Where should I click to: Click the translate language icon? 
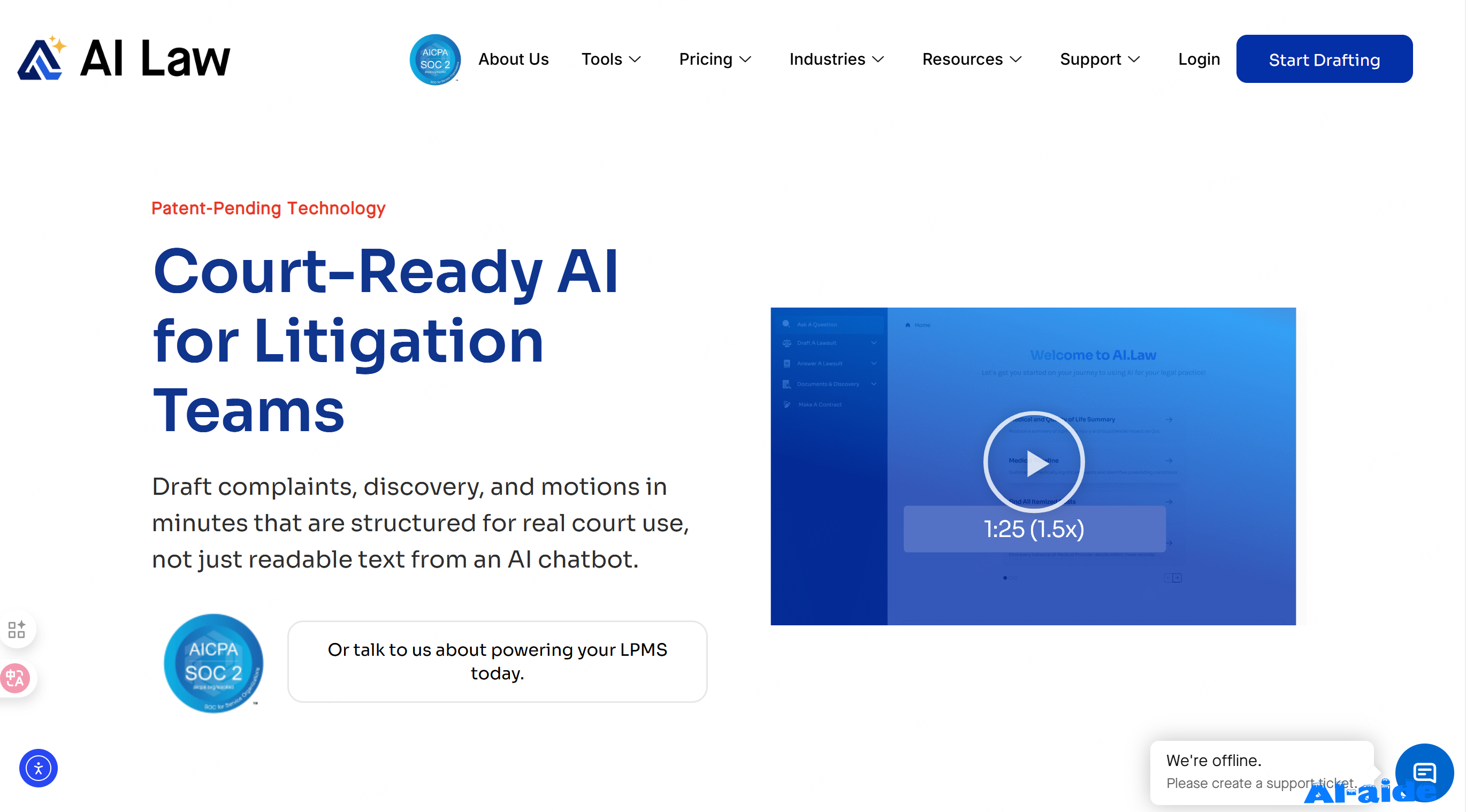16,678
